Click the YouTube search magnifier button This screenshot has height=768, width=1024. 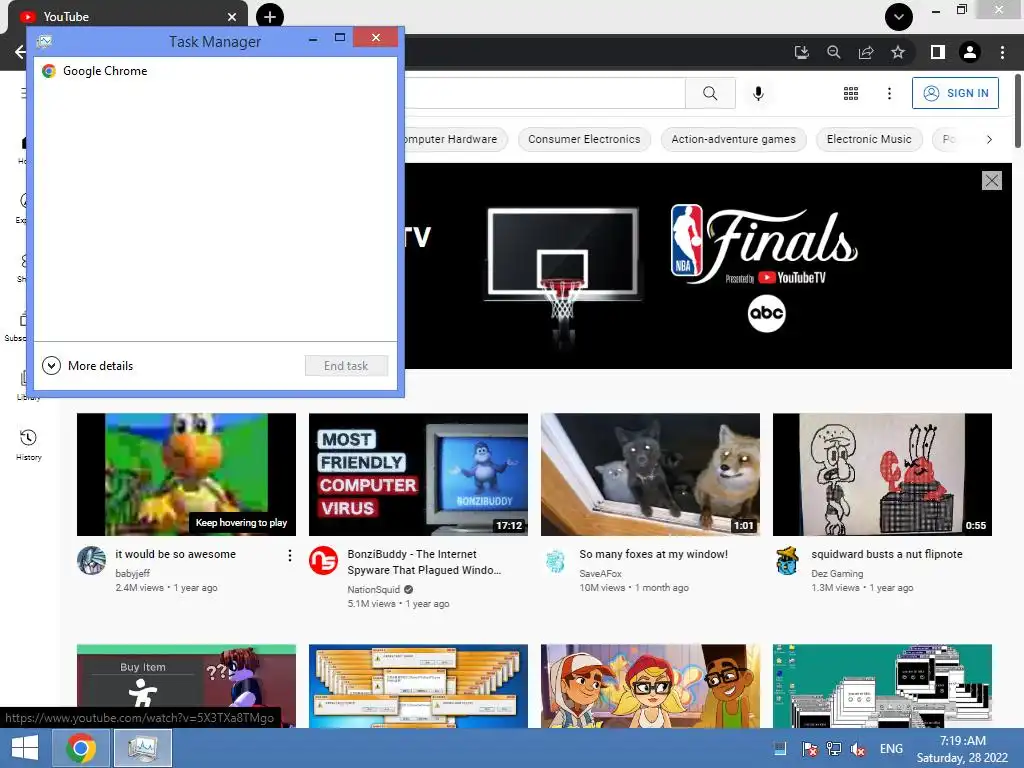[710, 93]
